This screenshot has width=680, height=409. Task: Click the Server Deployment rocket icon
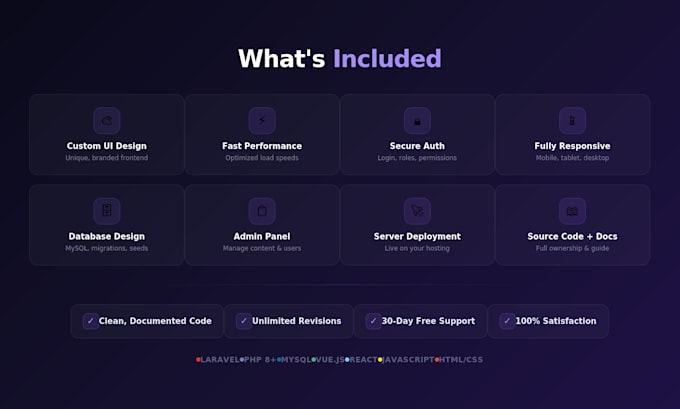click(417, 211)
